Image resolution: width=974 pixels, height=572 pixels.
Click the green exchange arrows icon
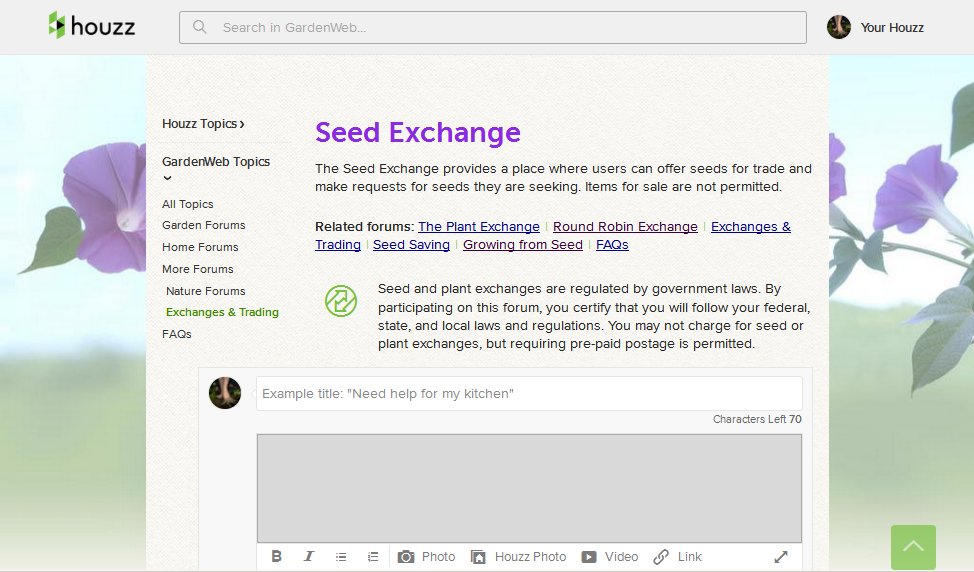(341, 301)
